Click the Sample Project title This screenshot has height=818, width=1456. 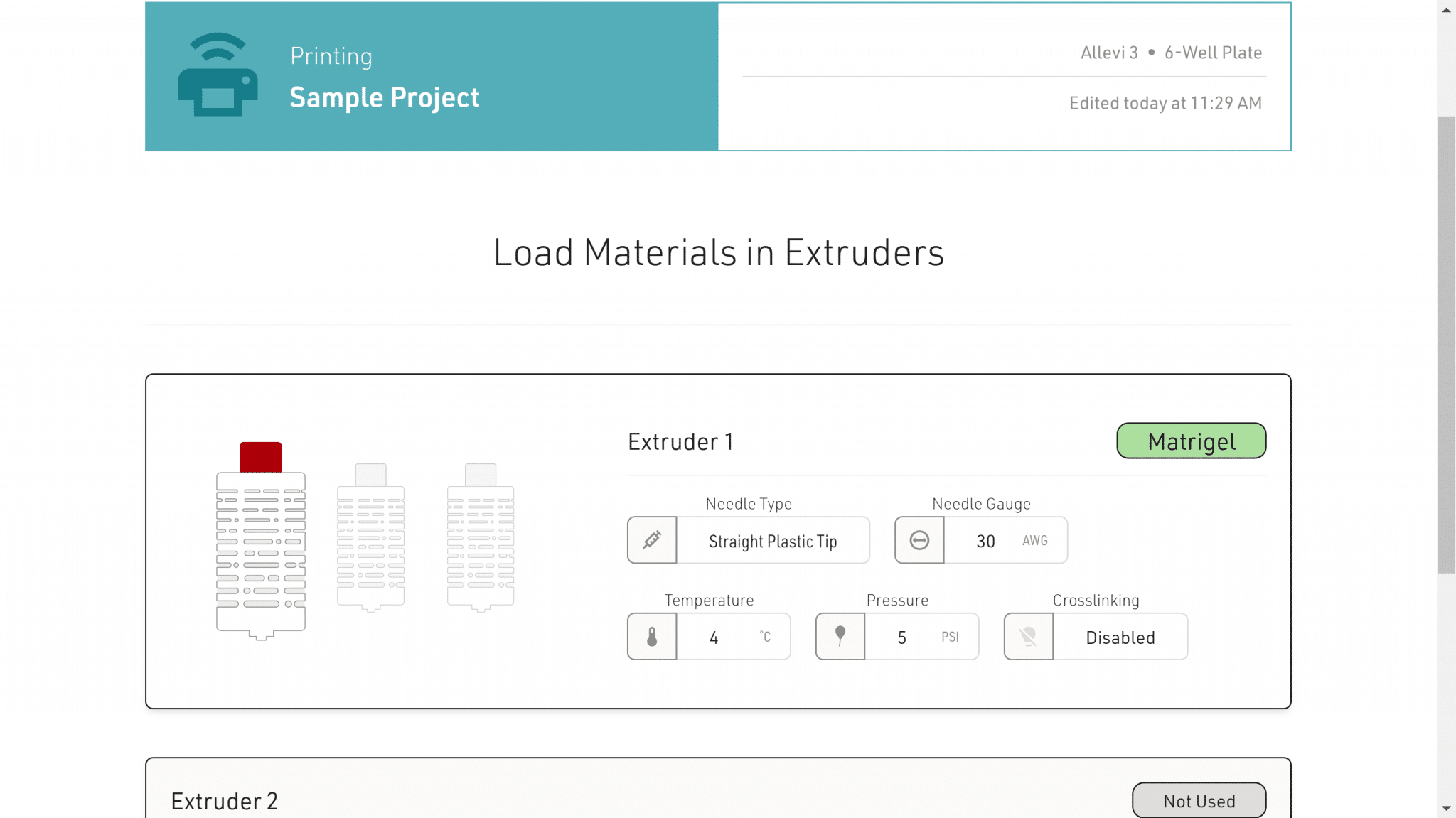[385, 97]
